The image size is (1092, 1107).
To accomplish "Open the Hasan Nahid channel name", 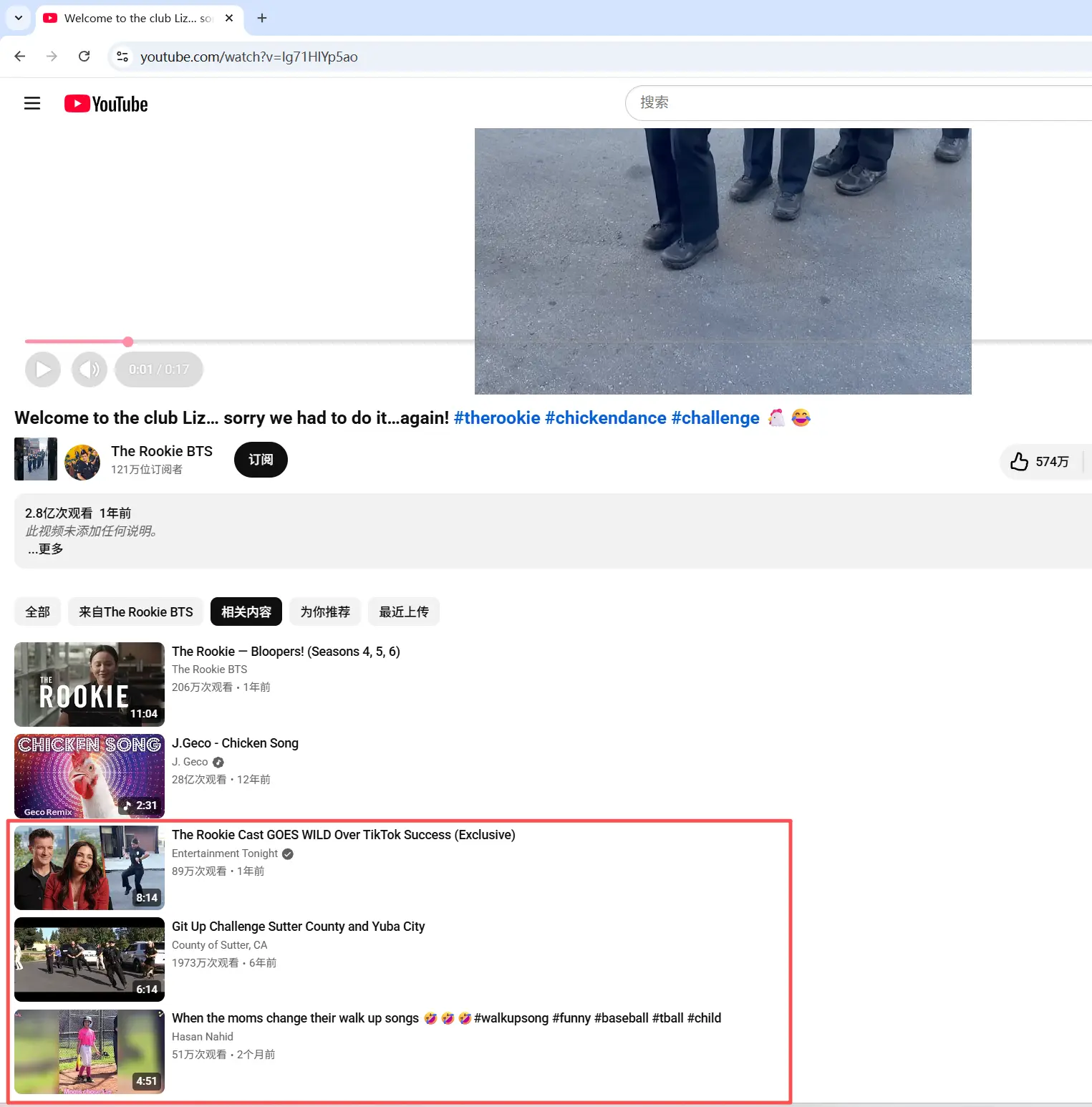I will click(203, 1037).
